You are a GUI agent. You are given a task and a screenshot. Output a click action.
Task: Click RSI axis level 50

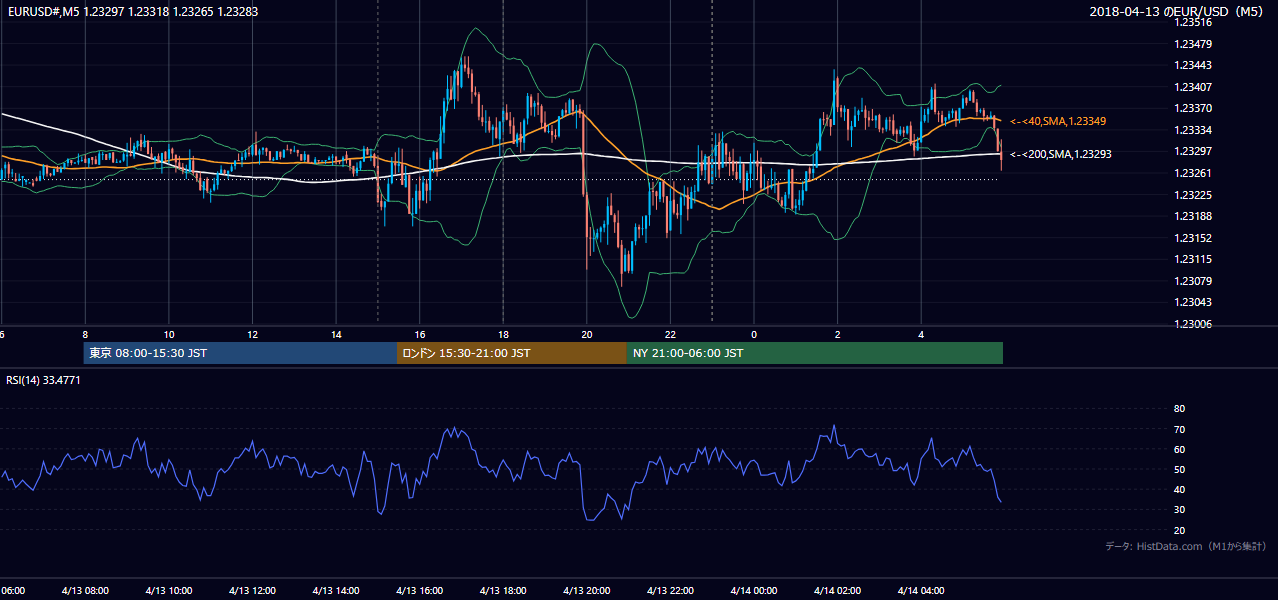click(x=1180, y=470)
